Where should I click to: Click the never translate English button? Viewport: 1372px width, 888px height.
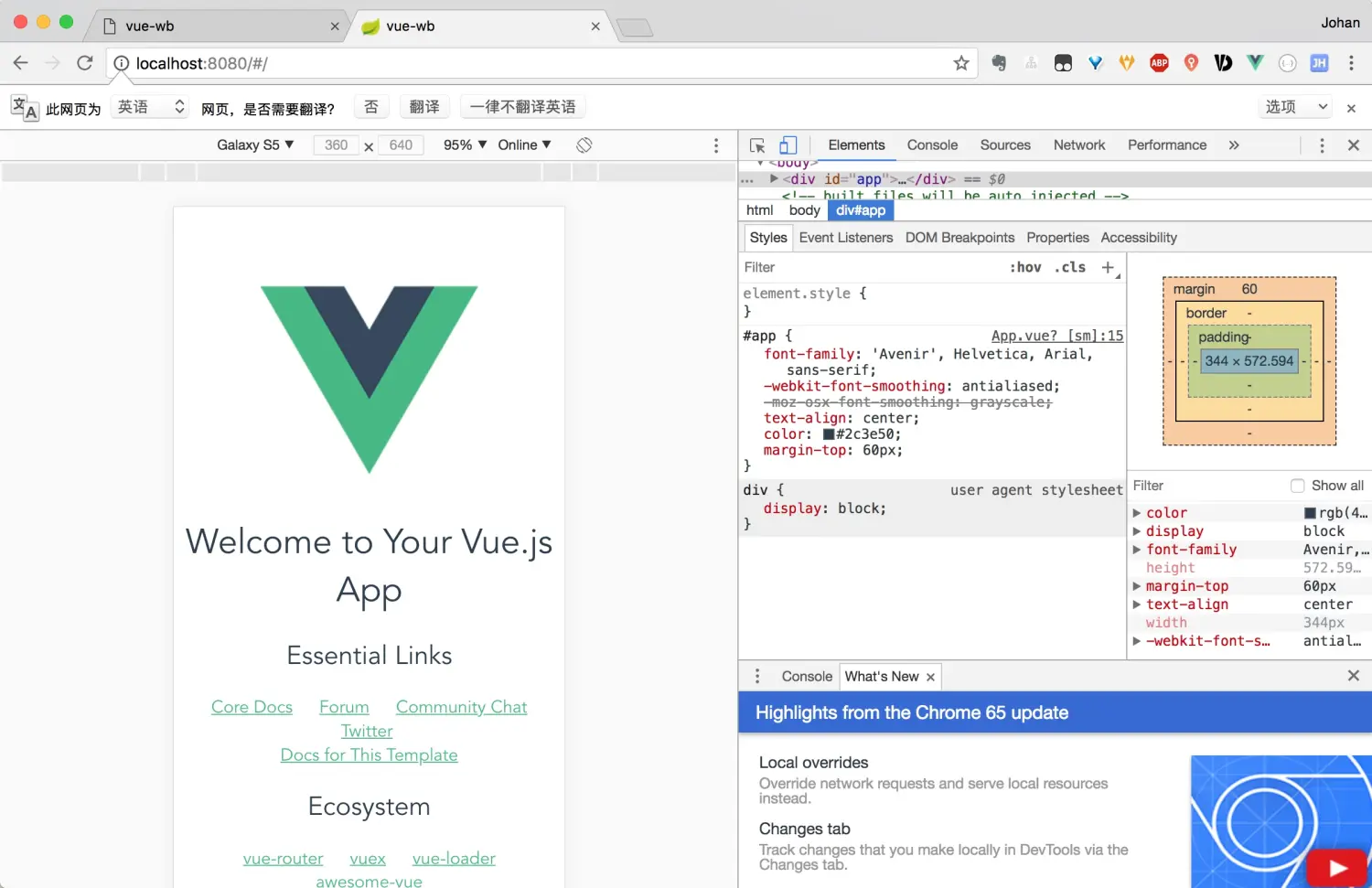pyautogui.click(x=523, y=107)
